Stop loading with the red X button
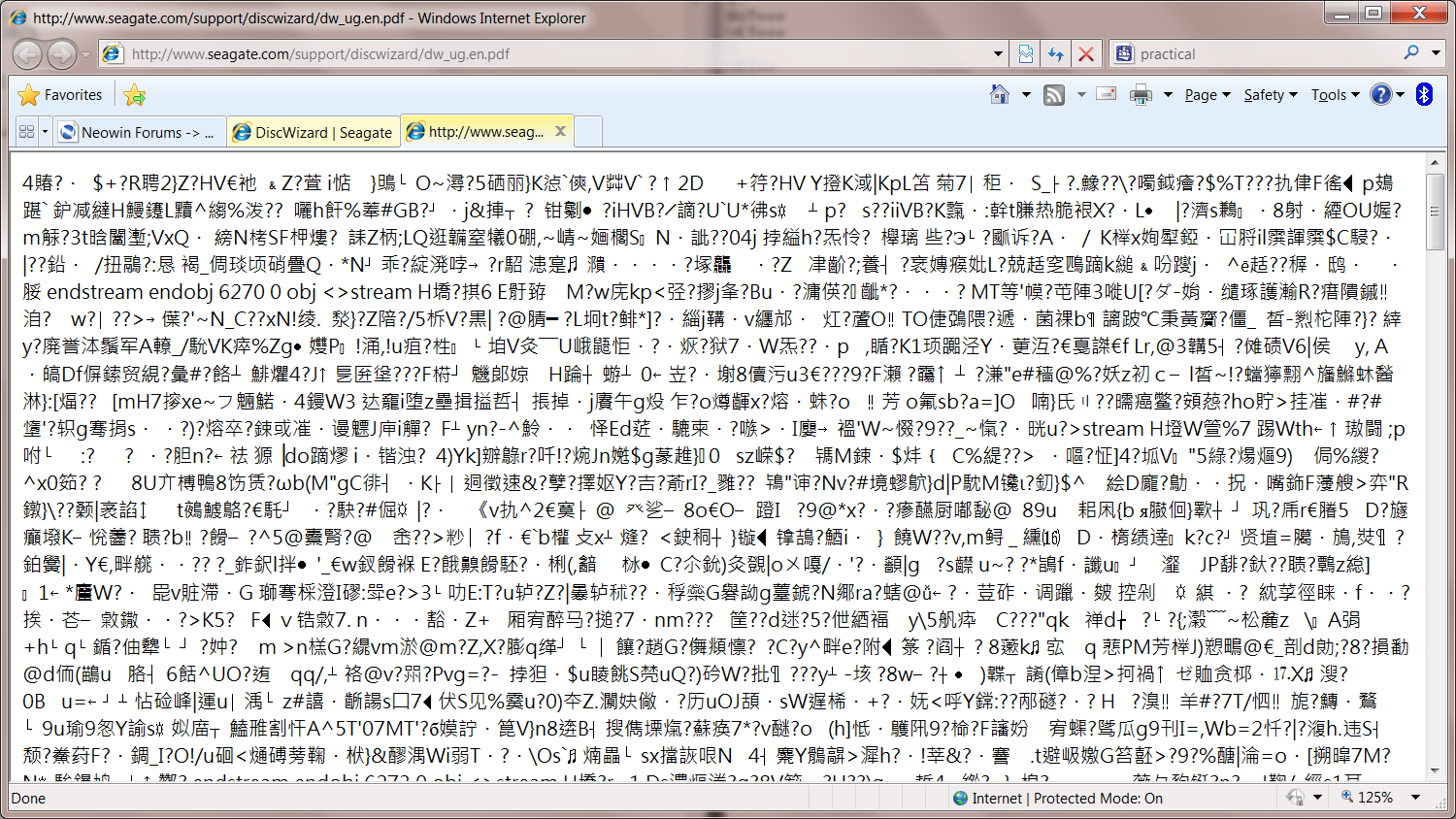Screen dimensions: 1456x819 1086,54
